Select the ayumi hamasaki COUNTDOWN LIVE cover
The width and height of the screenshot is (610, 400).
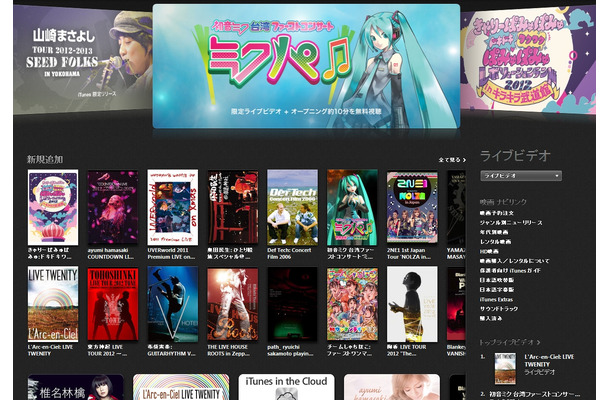tap(113, 207)
